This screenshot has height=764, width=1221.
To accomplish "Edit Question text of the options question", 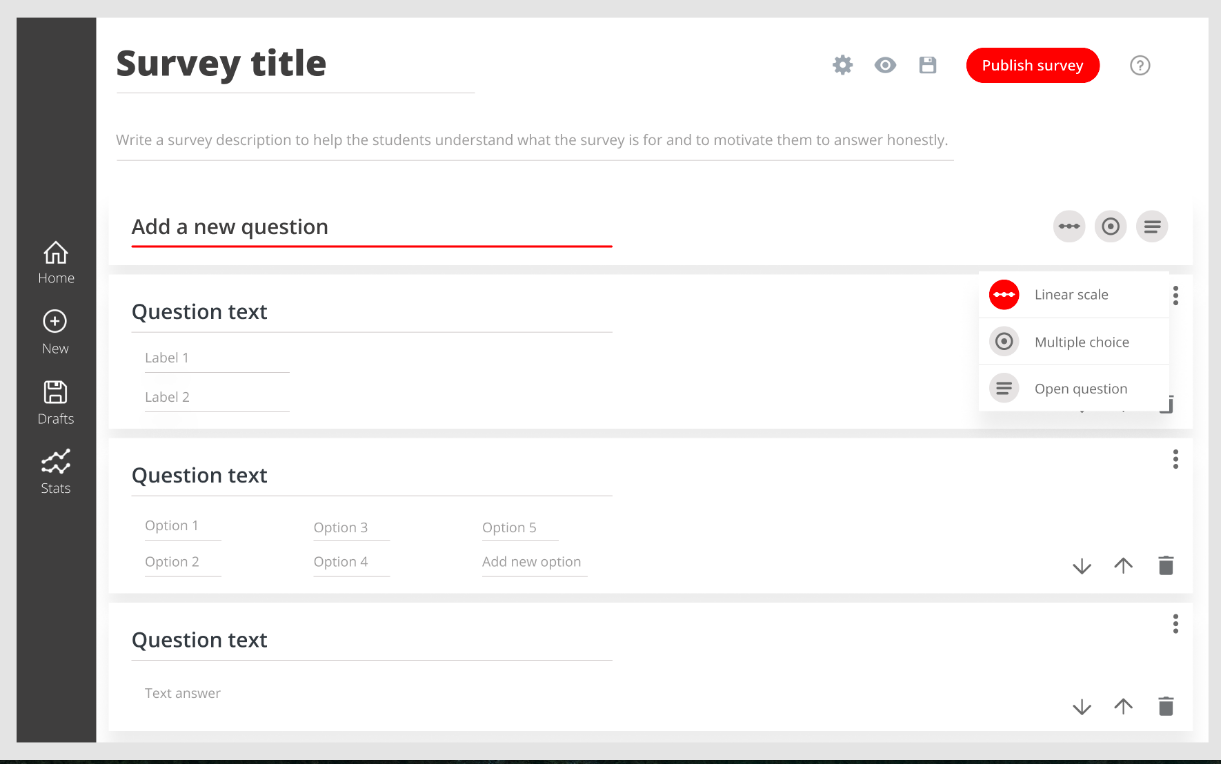I will (x=371, y=477).
